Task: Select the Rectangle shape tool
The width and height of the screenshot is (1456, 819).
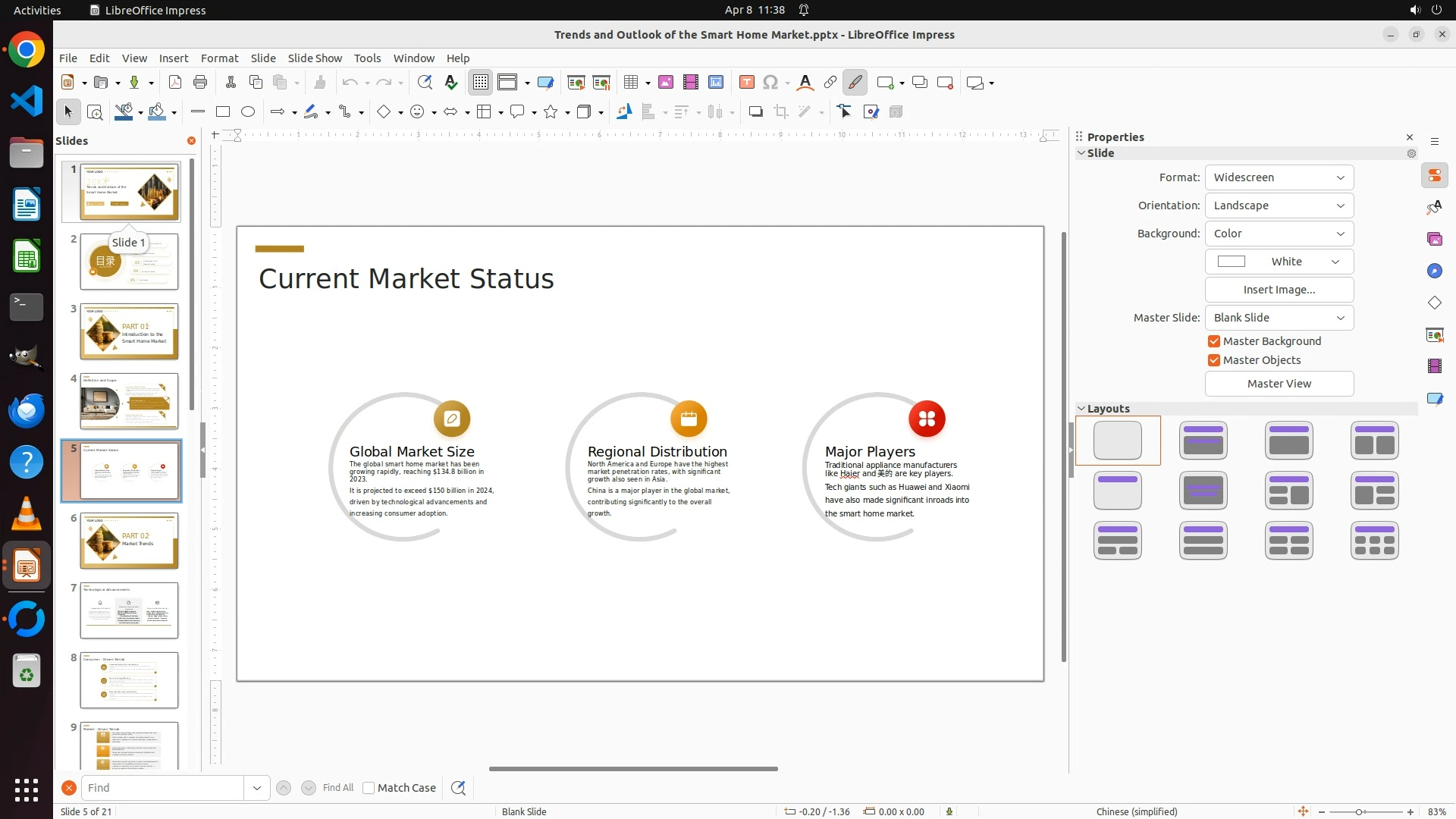Action: (x=223, y=112)
